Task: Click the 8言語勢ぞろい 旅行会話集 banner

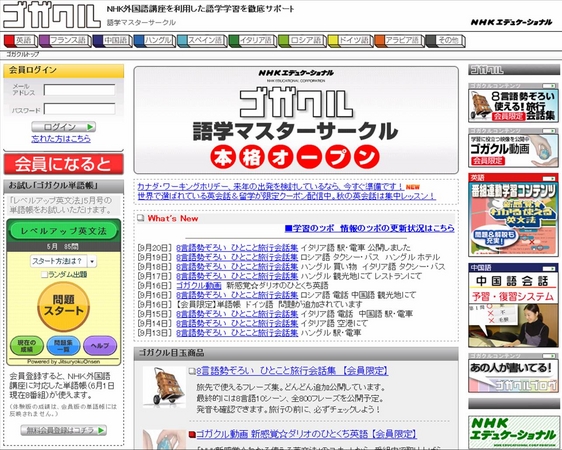Action: click(x=513, y=105)
